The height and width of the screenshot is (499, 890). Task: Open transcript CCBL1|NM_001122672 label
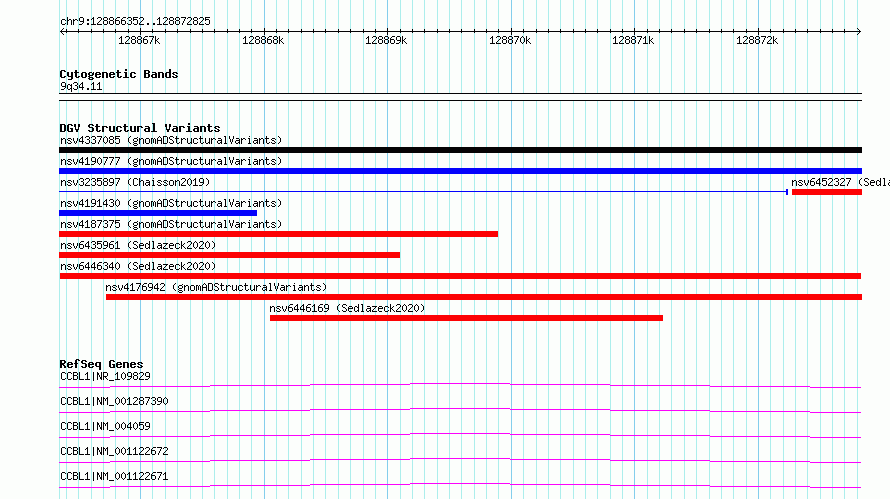(x=114, y=451)
